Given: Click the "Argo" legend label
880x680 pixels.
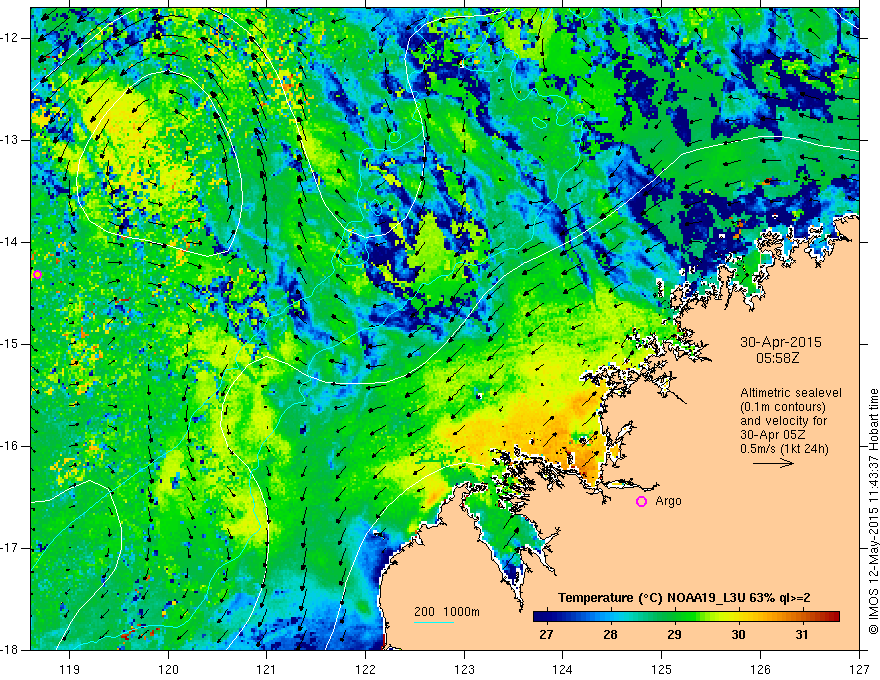Looking at the screenshot, I should click(x=668, y=501).
